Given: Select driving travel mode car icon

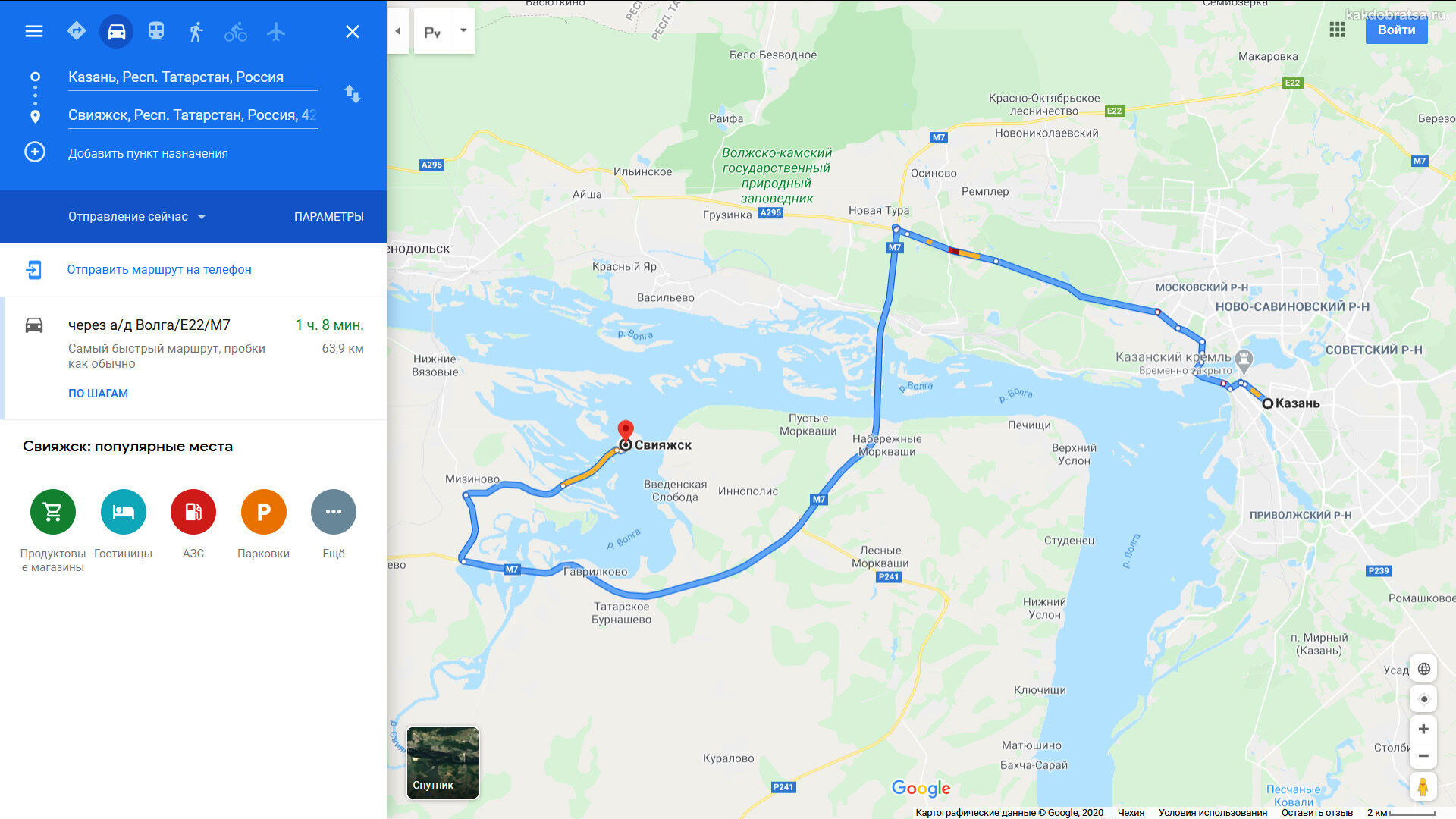Looking at the screenshot, I should click(x=116, y=31).
